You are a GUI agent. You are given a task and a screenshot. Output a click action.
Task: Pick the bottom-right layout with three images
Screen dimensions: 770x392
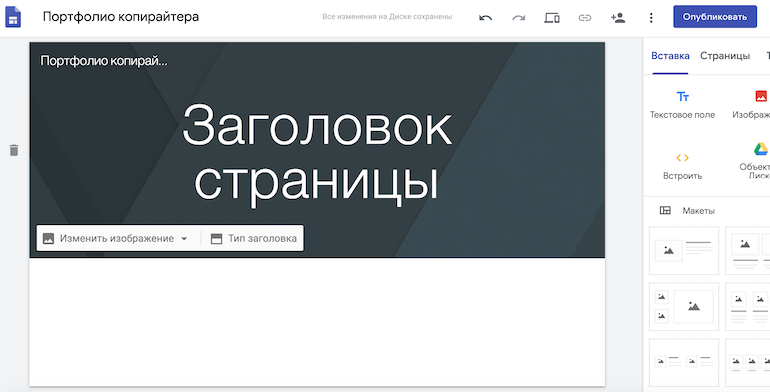747,363
